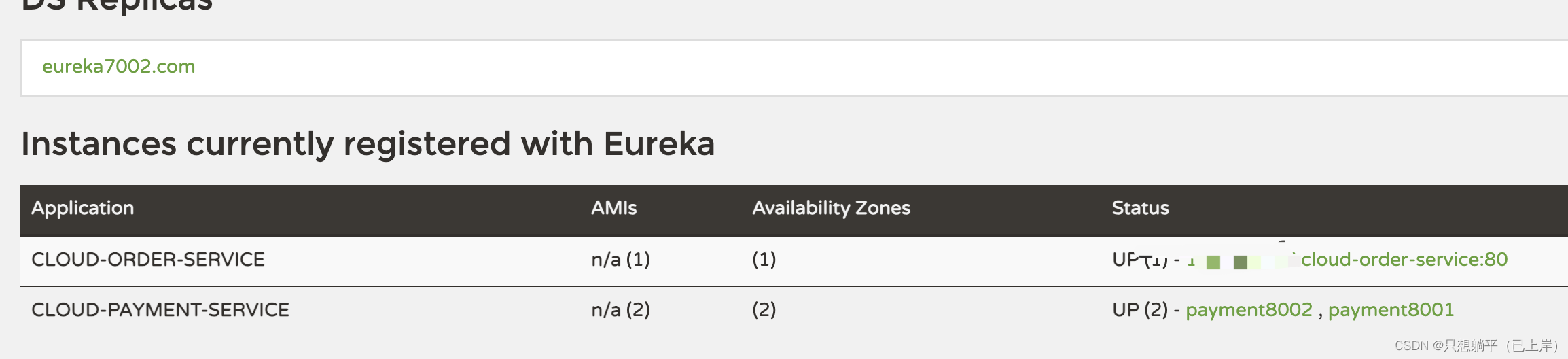
Task: Select the CLOUD-ORDER-SERVICE application name
Action: click(148, 260)
